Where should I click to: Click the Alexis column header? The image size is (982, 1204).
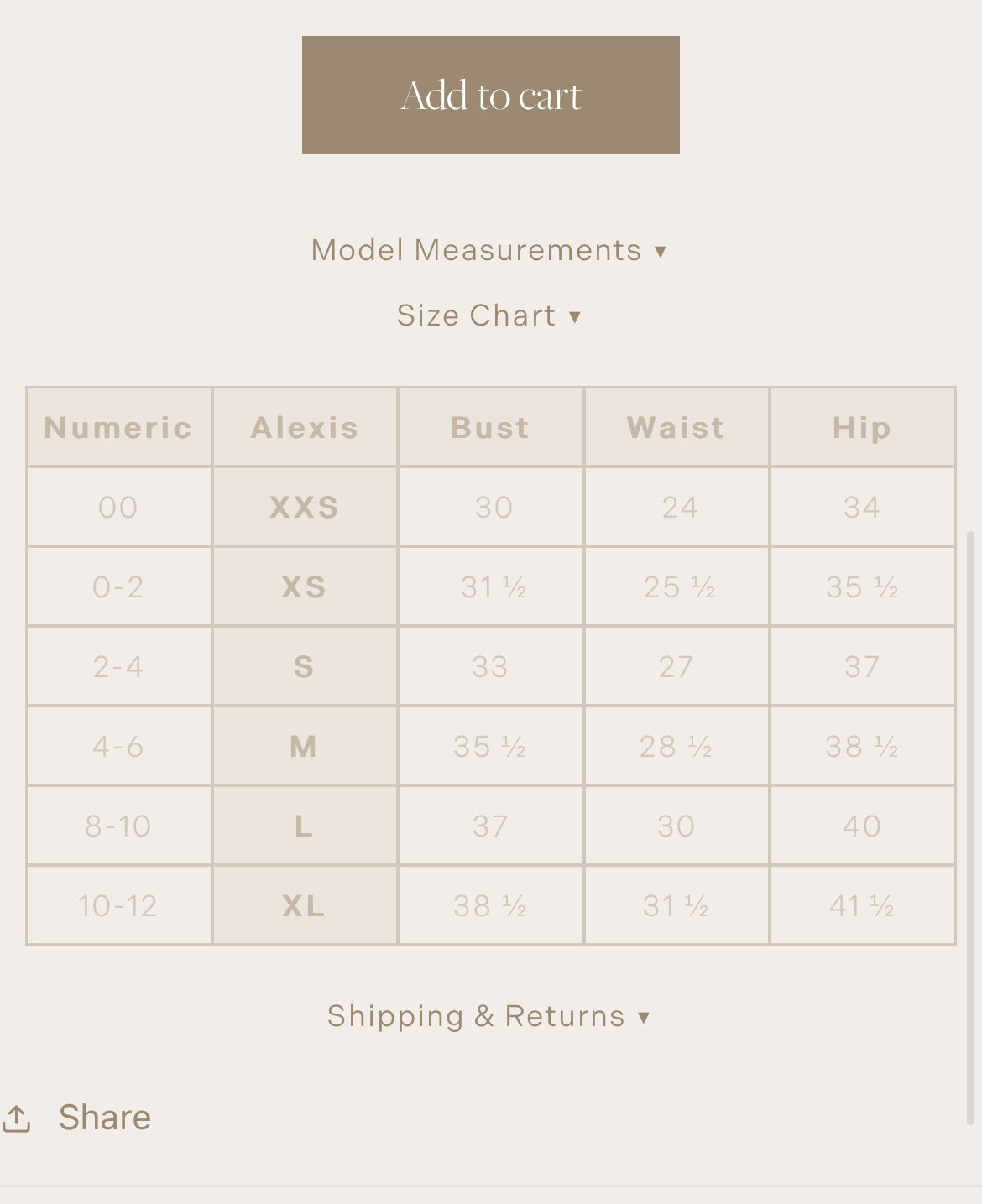tap(305, 428)
